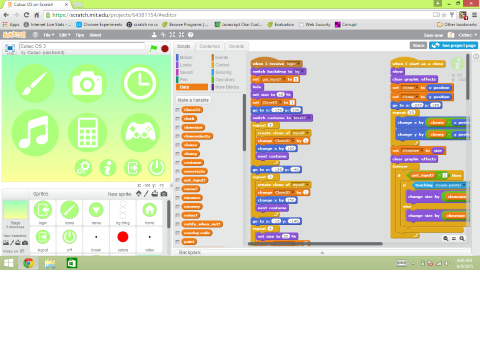This screenshot has height=360, width=480.
Task: Zoom in the scripts area magnifier
Action: (x=462, y=238)
